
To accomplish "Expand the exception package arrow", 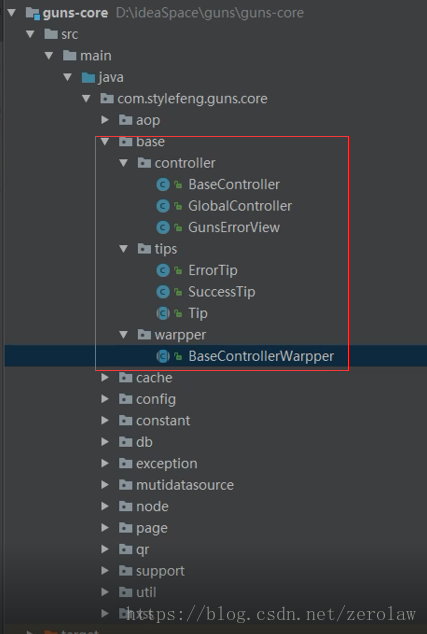I will pos(105,463).
